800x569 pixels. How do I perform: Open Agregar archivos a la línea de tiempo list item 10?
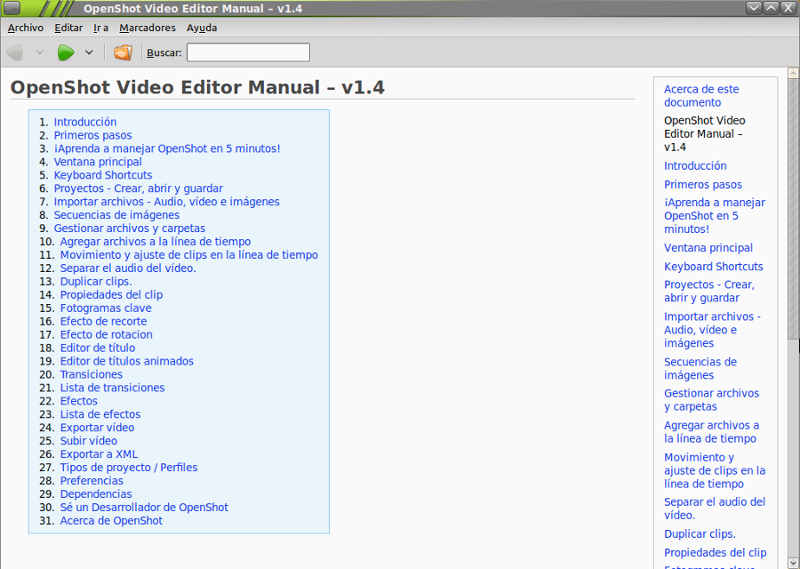pos(156,241)
